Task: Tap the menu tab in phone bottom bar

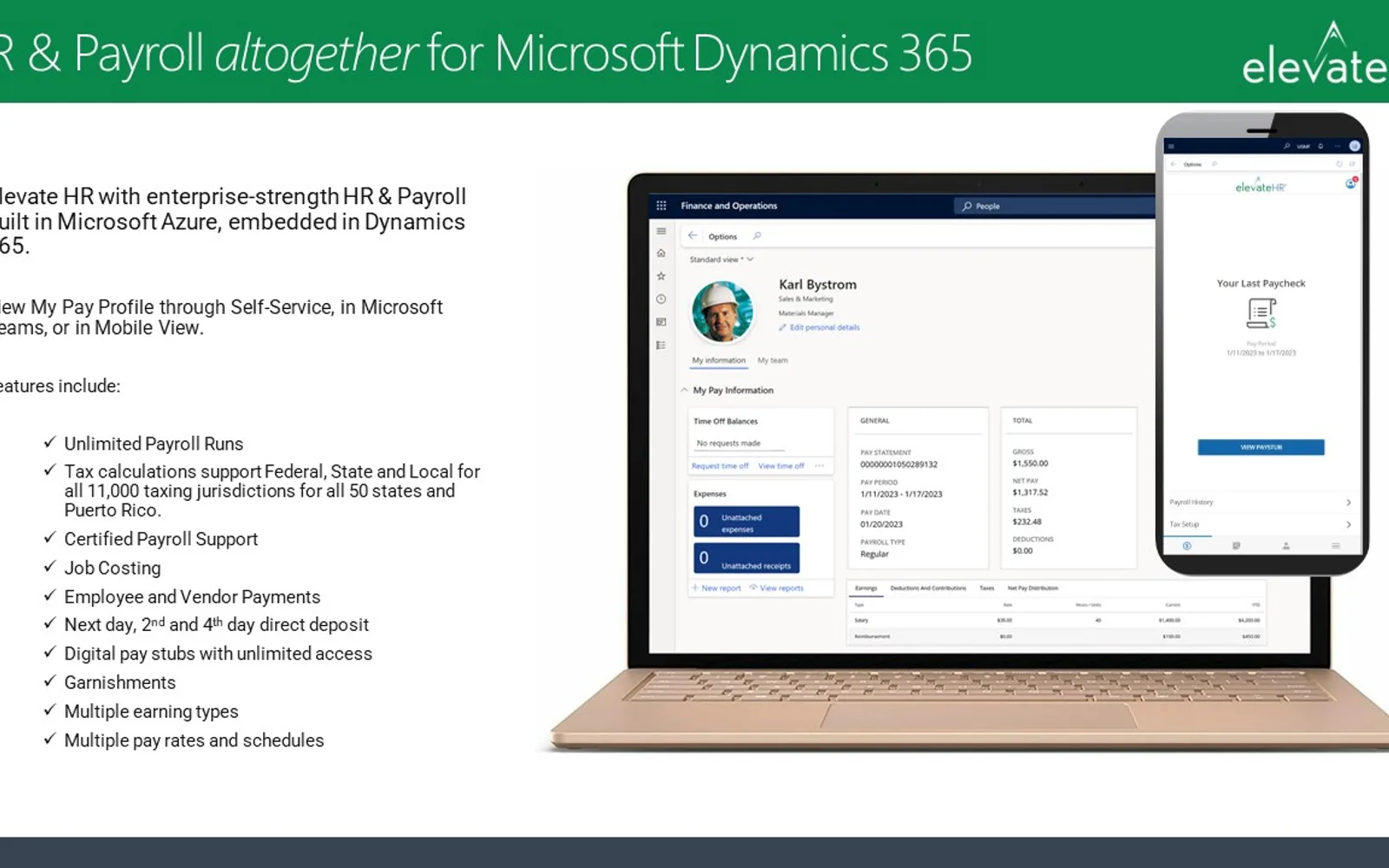Action: (x=1335, y=546)
